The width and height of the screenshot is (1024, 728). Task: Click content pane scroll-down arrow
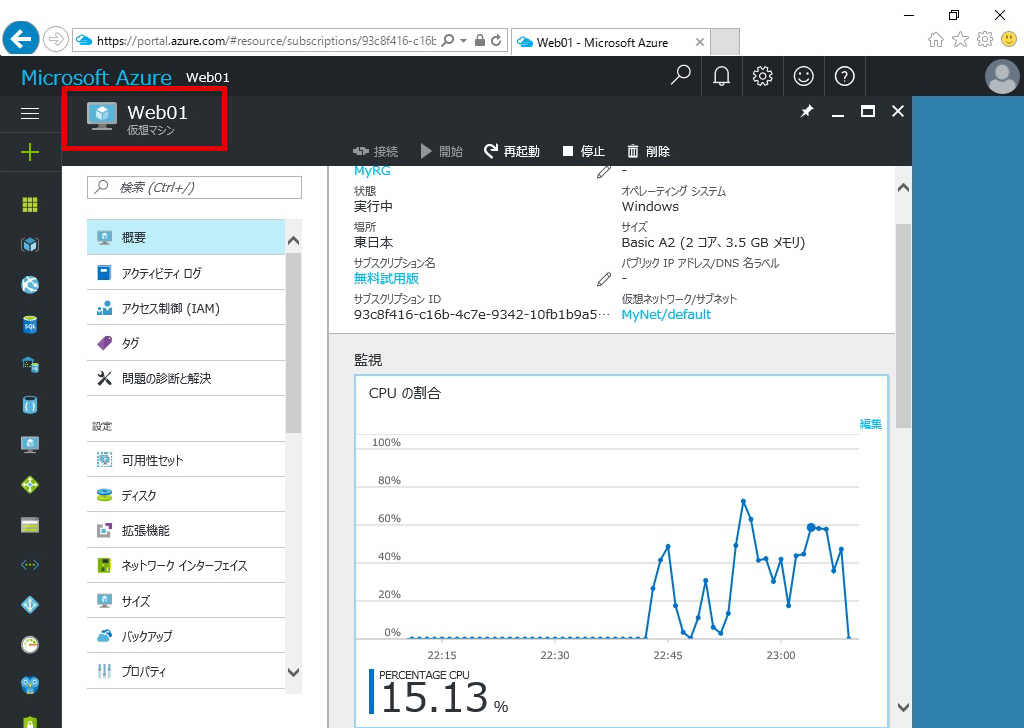[903, 707]
